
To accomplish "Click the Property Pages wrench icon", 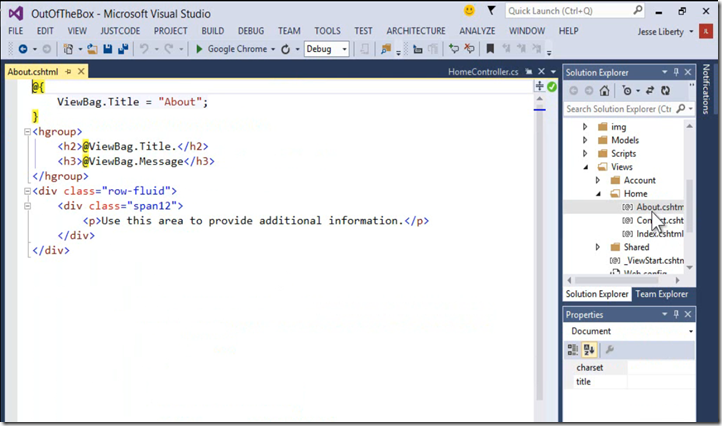I will pos(610,350).
